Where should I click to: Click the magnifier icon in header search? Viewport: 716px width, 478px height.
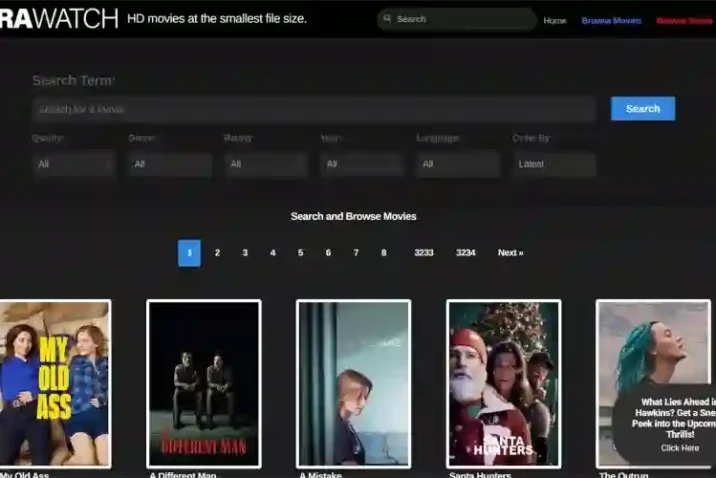tap(387, 18)
